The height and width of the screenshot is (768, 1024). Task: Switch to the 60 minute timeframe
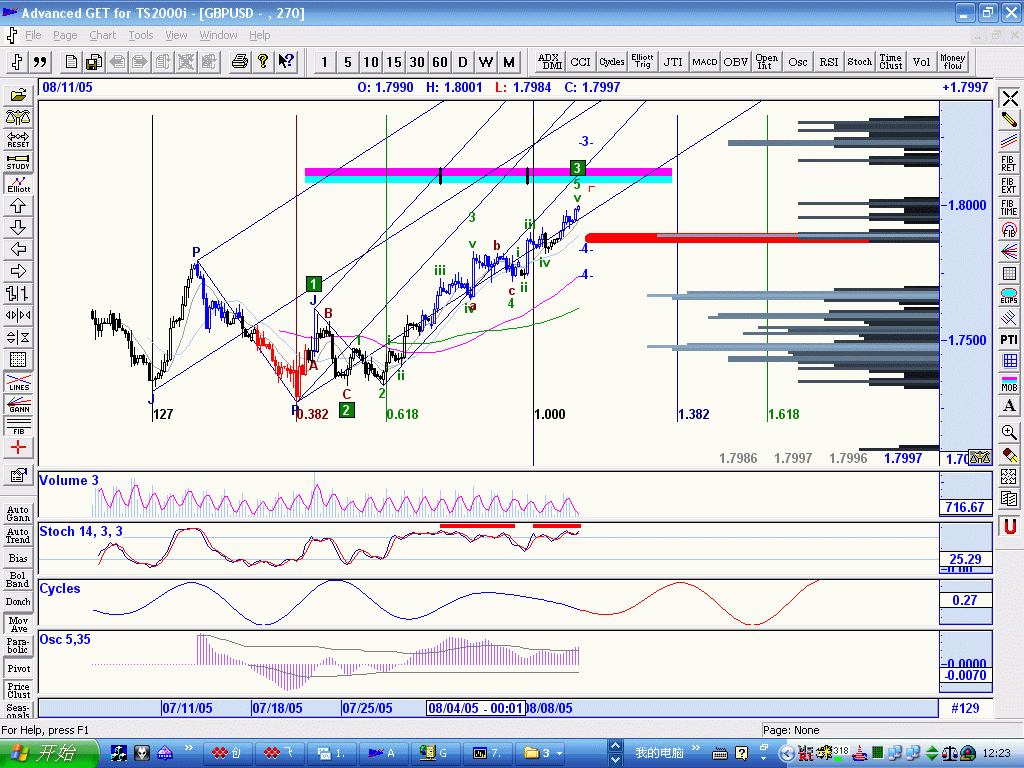click(x=439, y=62)
